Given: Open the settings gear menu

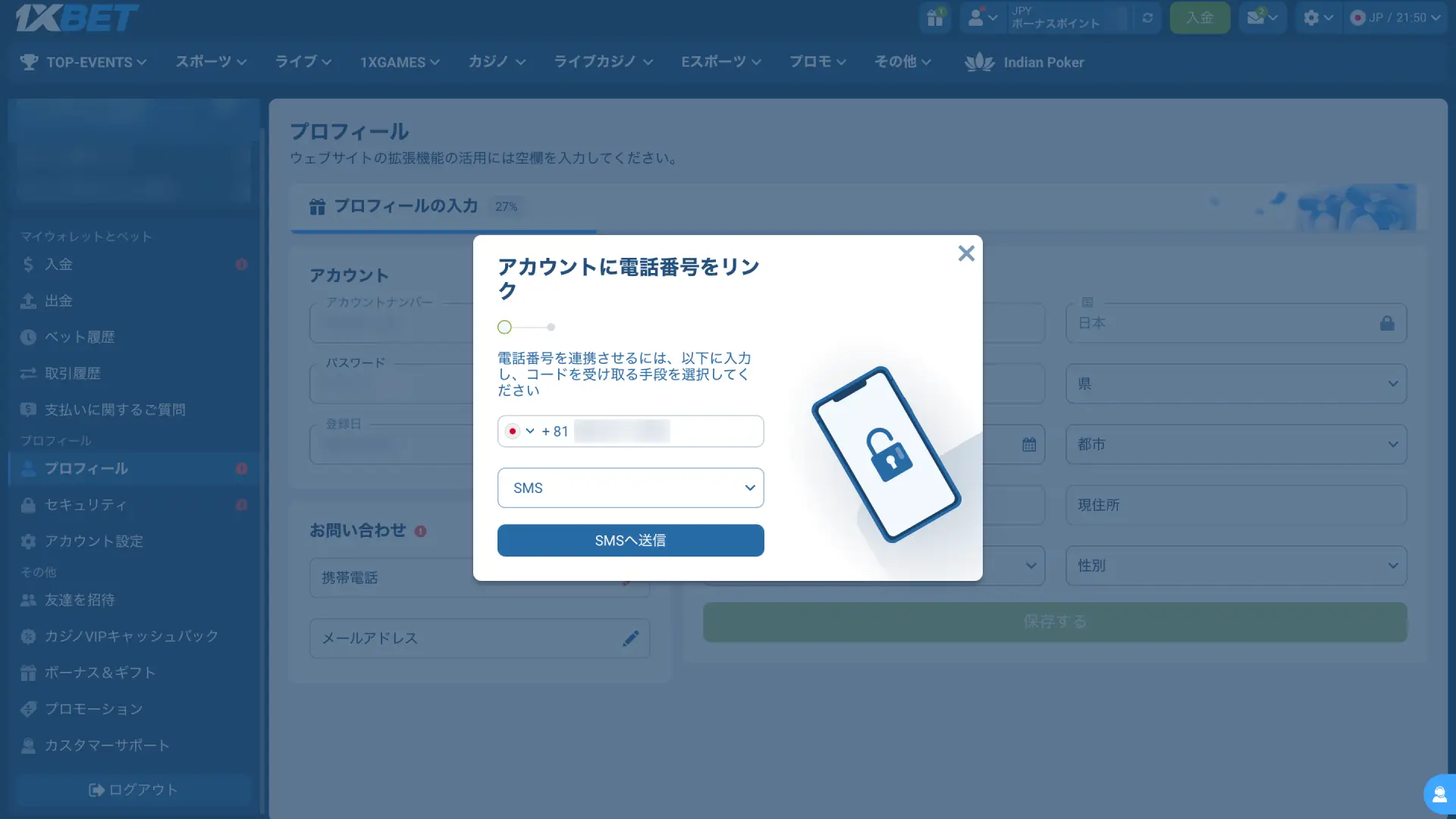Looking at the screenshot, I should [1318, 17].
